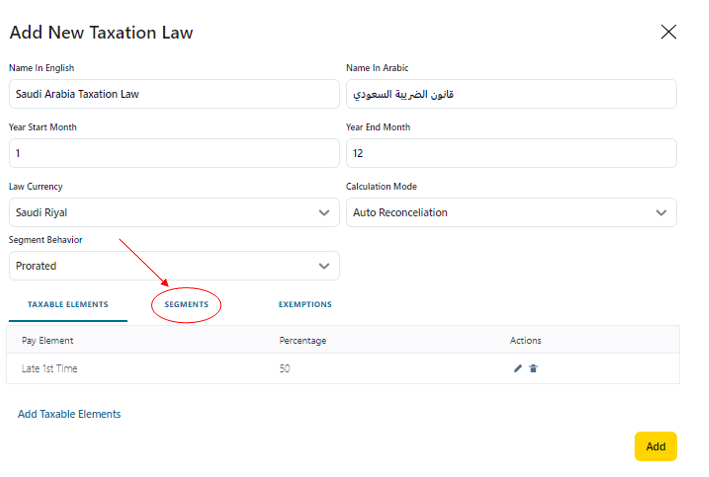The width and height of the screenshot is (709, 477).
Task: Click into the Name In Arabic field
Action: tap(510, 94)
